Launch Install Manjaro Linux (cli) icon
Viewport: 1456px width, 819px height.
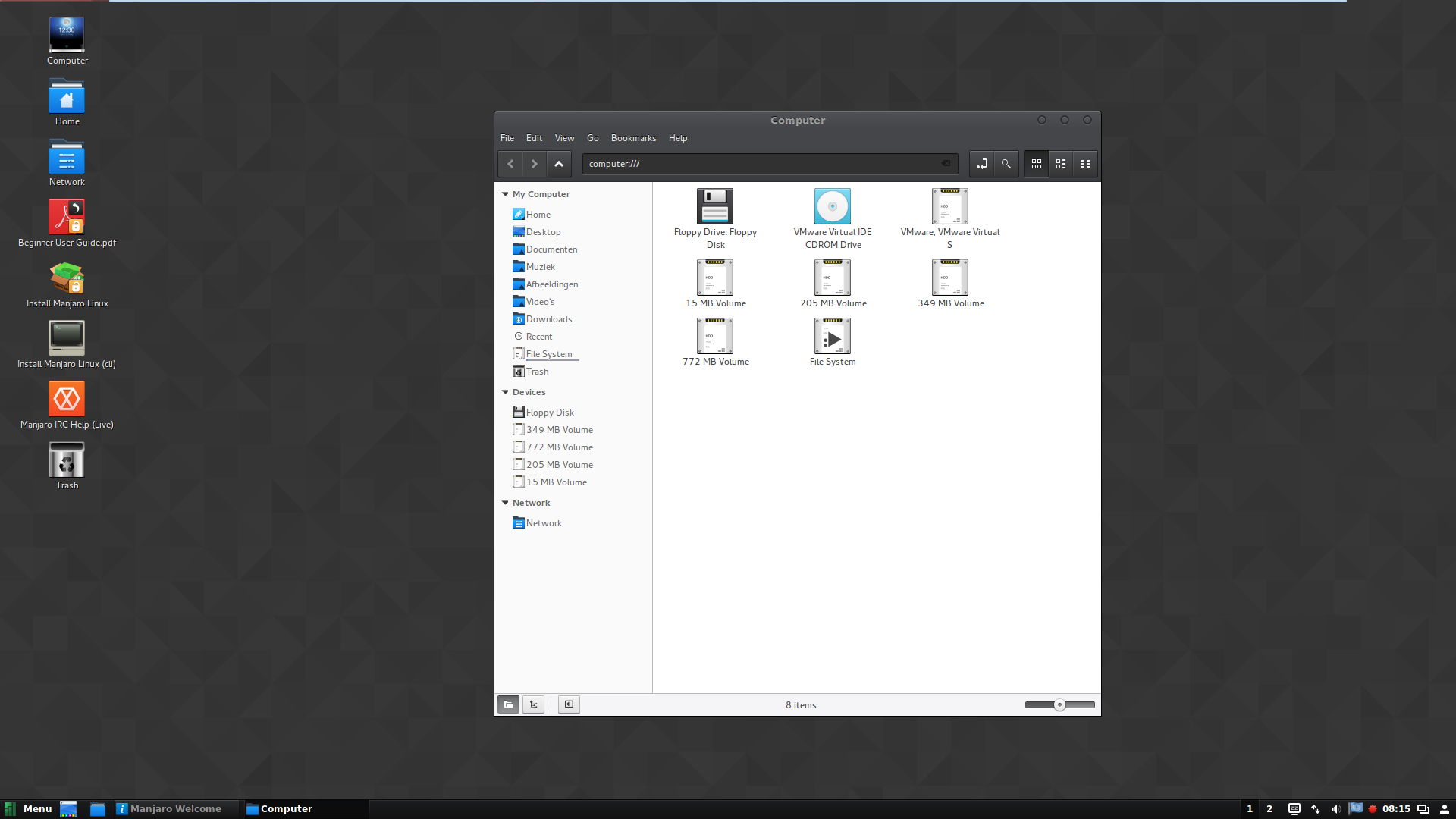click(x=67, y=338)
